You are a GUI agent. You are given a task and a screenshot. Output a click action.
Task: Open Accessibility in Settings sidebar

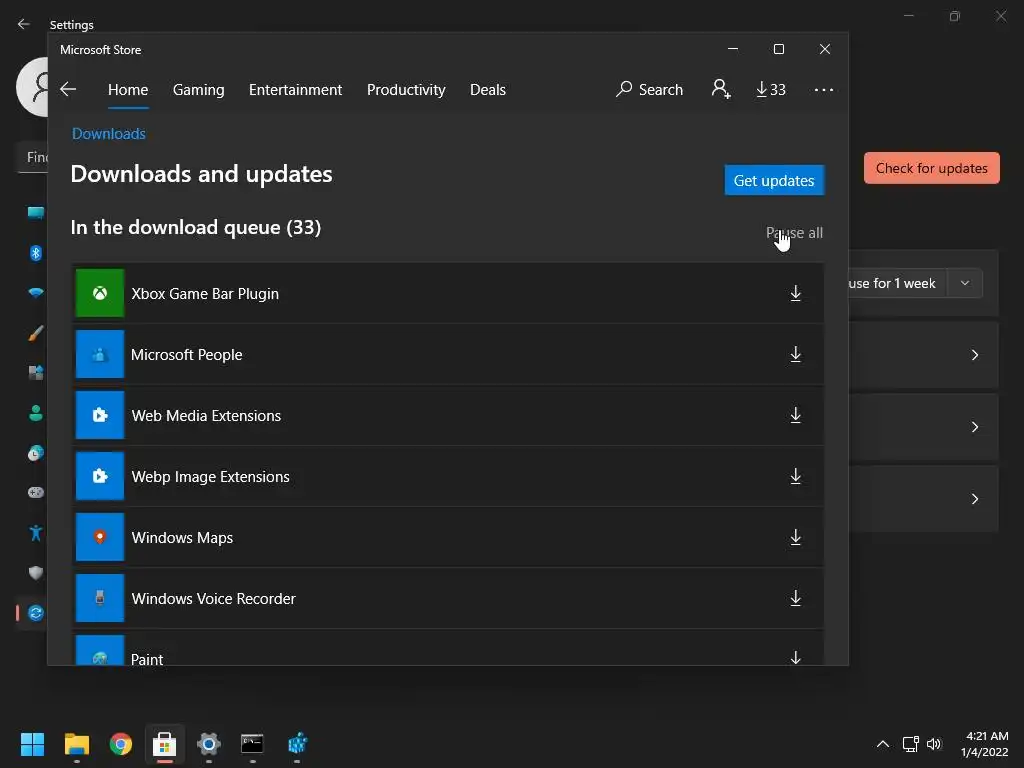[35, 533]
